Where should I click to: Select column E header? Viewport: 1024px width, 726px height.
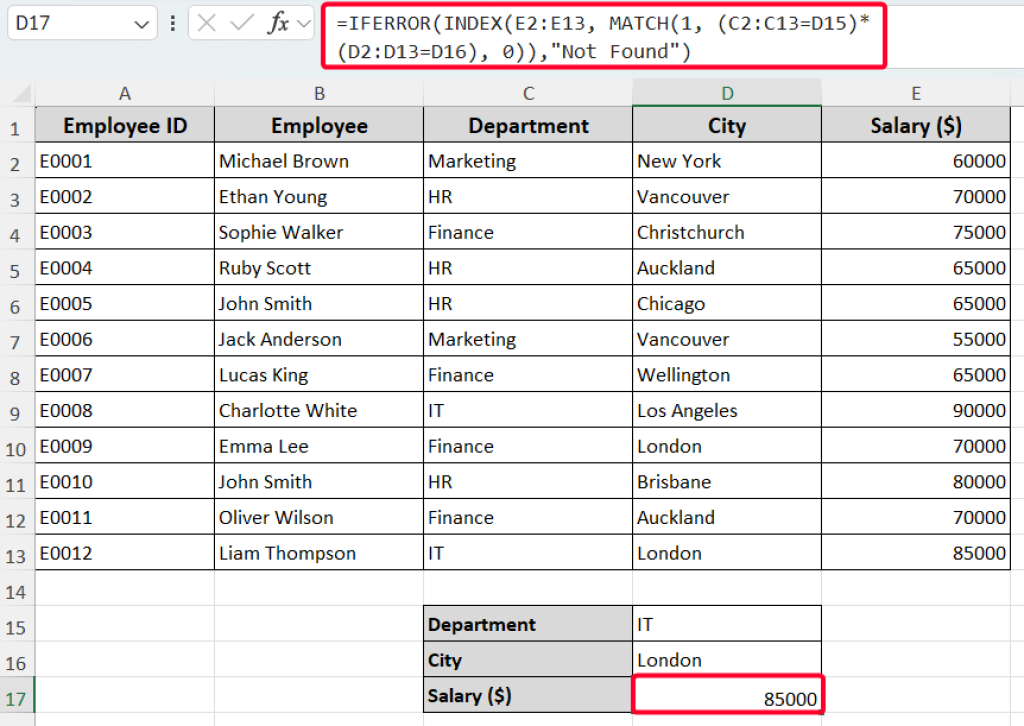coord(915,91)
